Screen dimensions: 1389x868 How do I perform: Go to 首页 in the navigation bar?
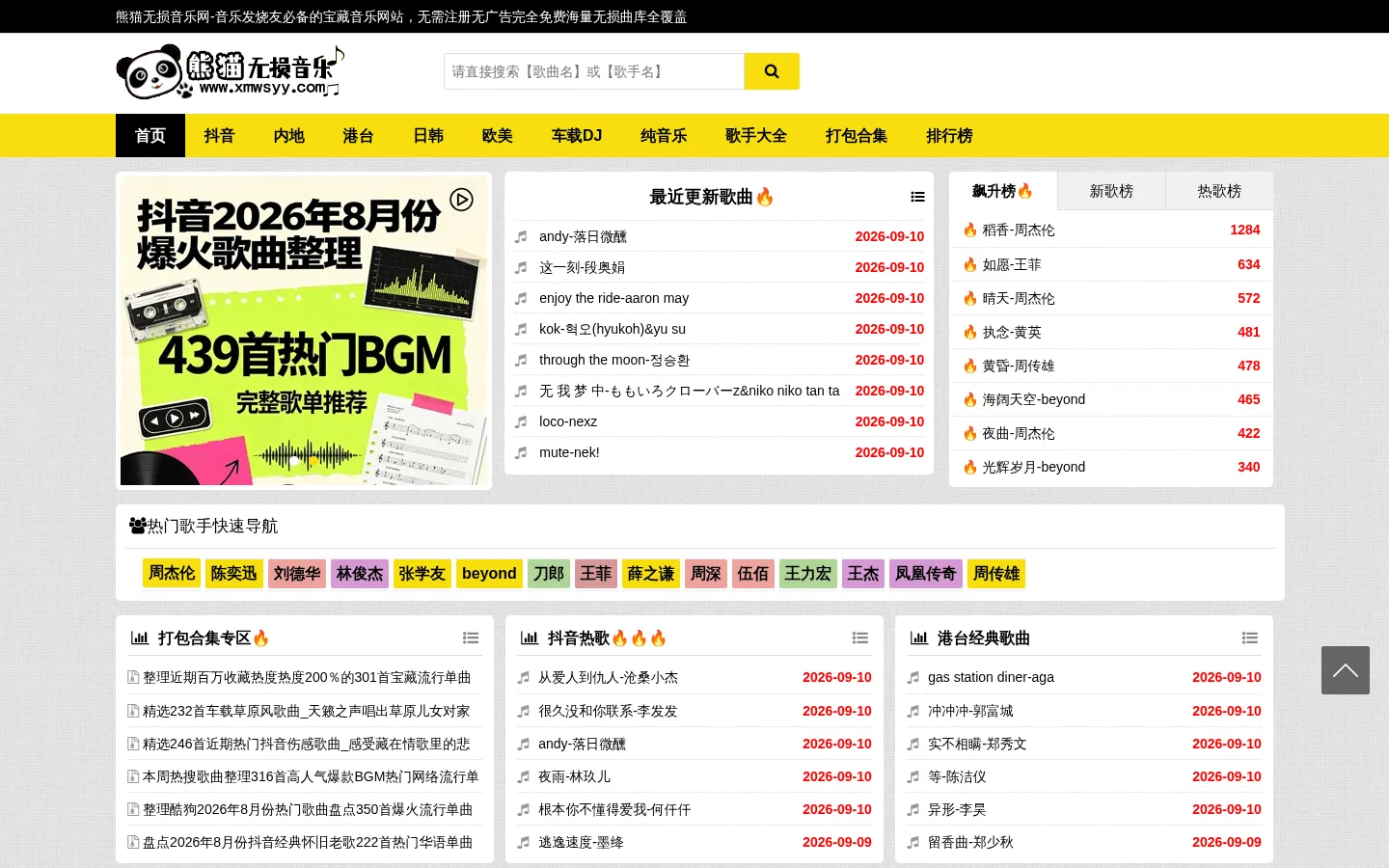tap(150, 135)
